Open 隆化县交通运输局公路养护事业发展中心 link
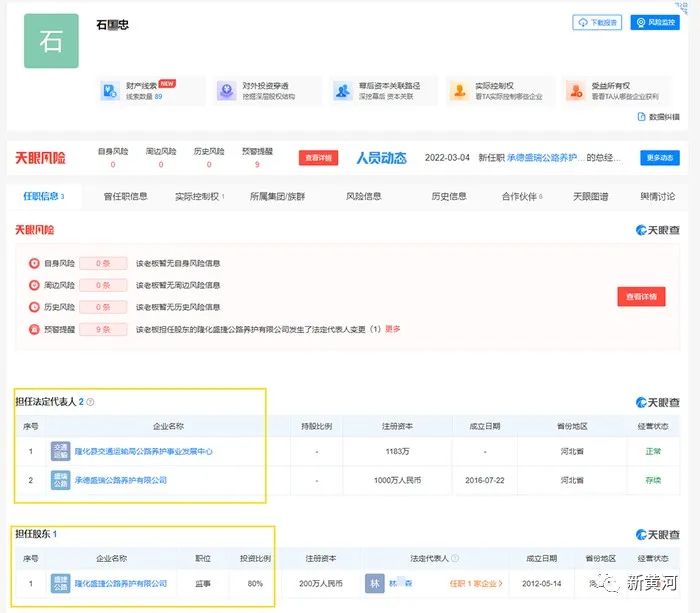 (143, 451)
